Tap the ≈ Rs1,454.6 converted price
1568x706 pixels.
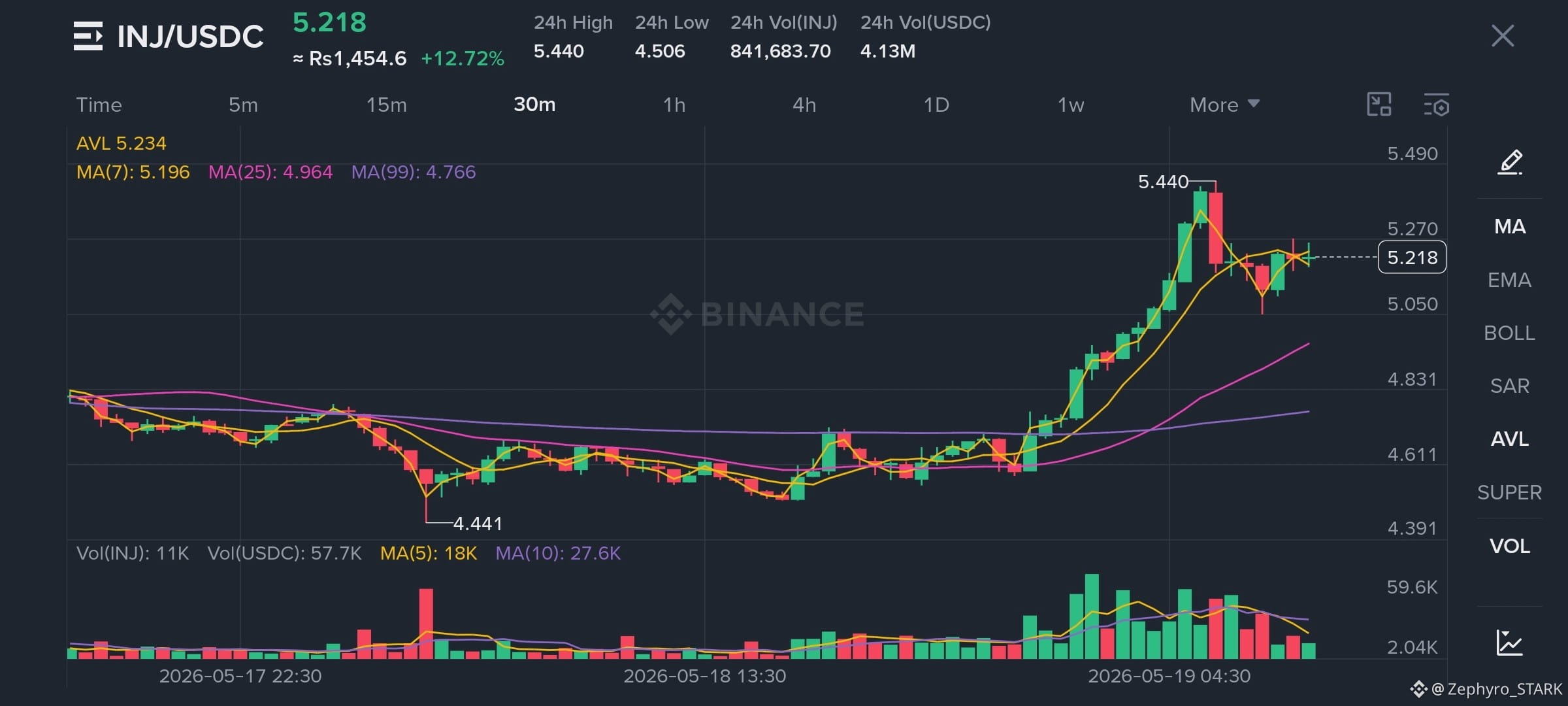(x=350, y=59)
